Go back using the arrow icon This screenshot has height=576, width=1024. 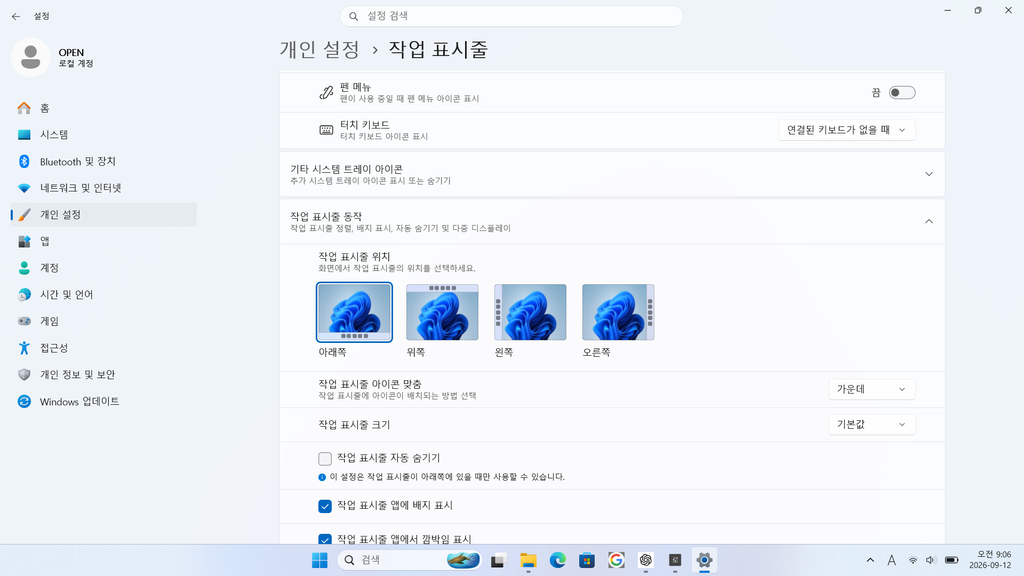tap(16, 16)
